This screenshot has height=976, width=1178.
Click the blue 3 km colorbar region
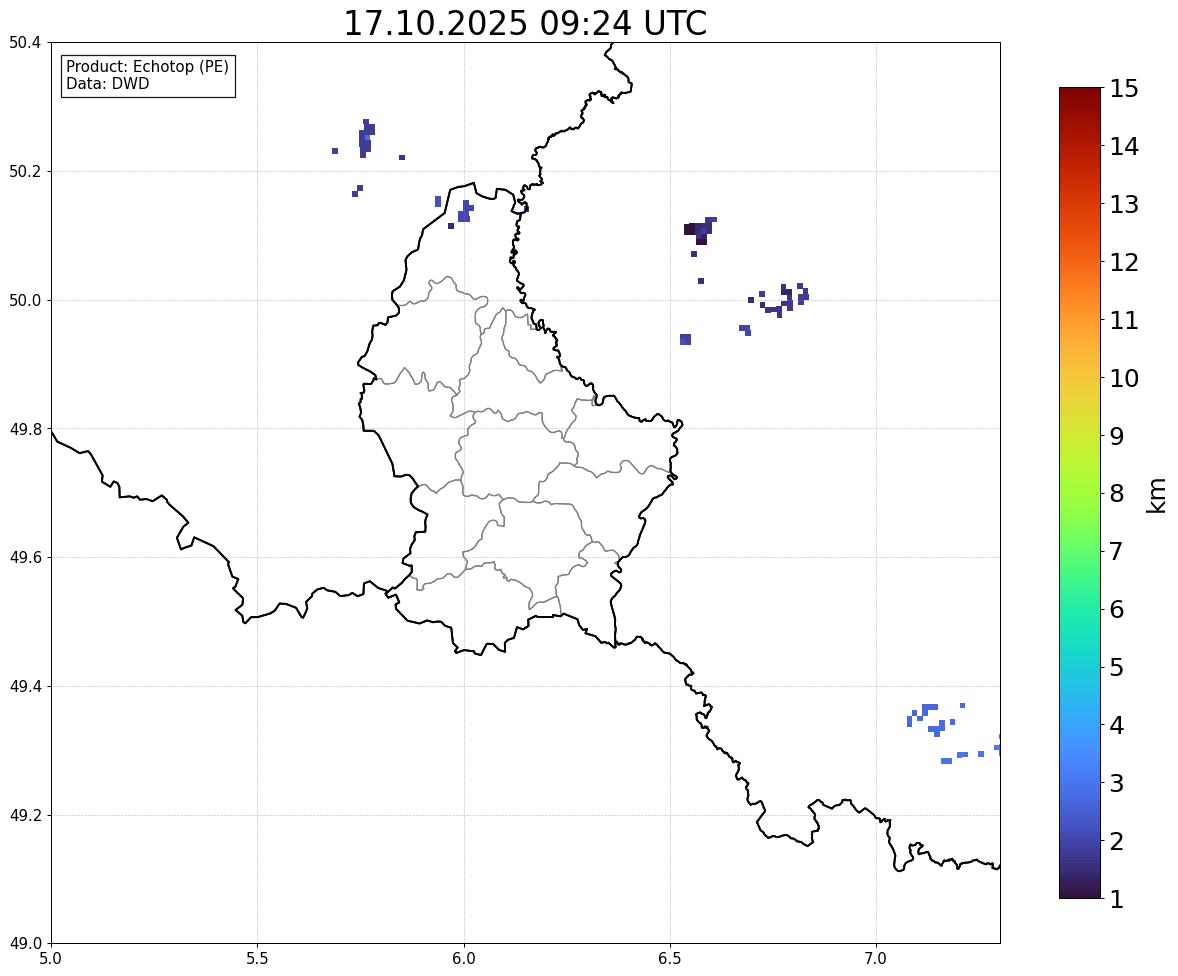(x=1080, y=783)
